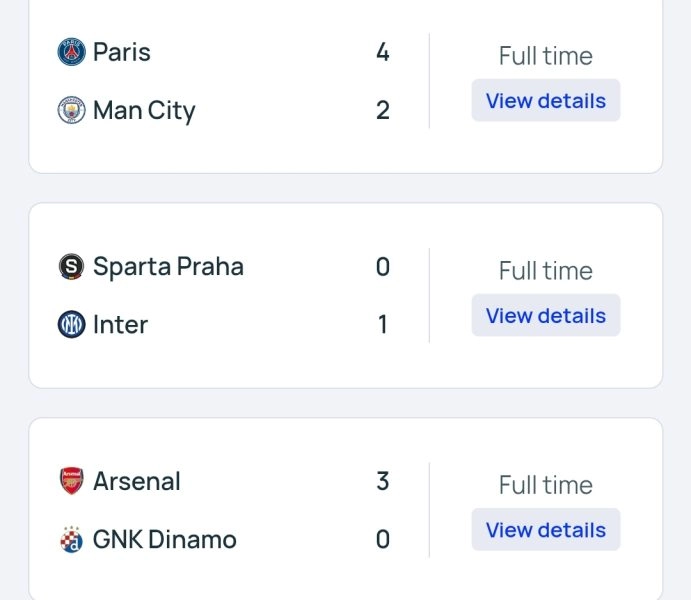Click Paris's score of 4
This screenshot has width=691, height=600.
pos(383,52)
